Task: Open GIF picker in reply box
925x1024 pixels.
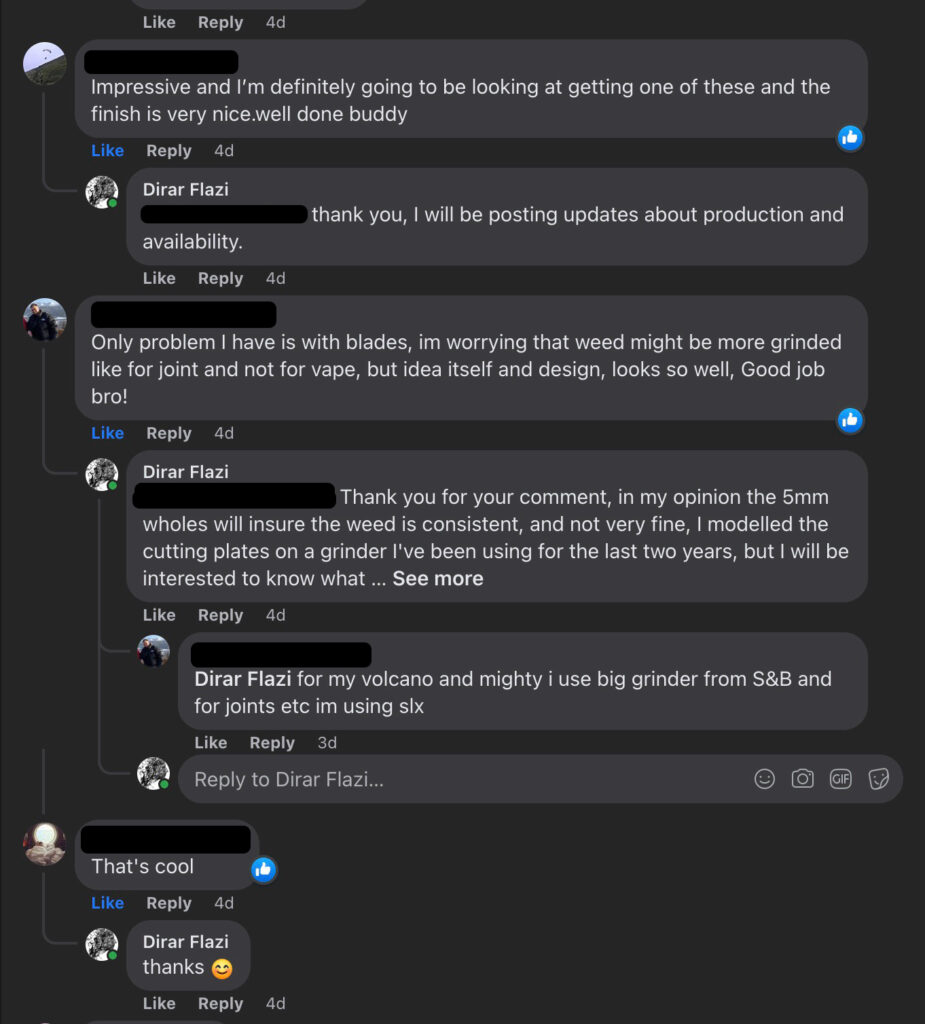Action: click(841, 779)
